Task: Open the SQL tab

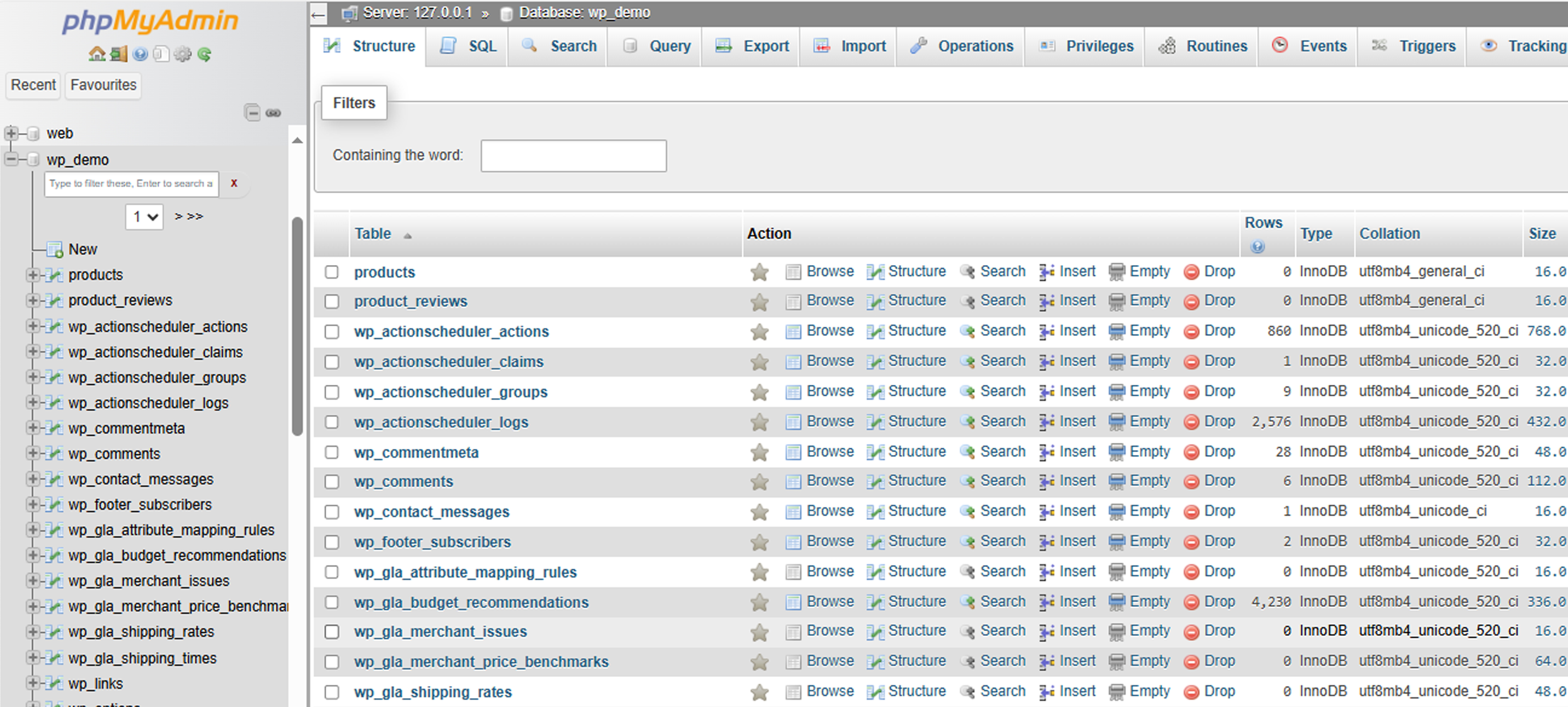Action: (x=468, y=46)
